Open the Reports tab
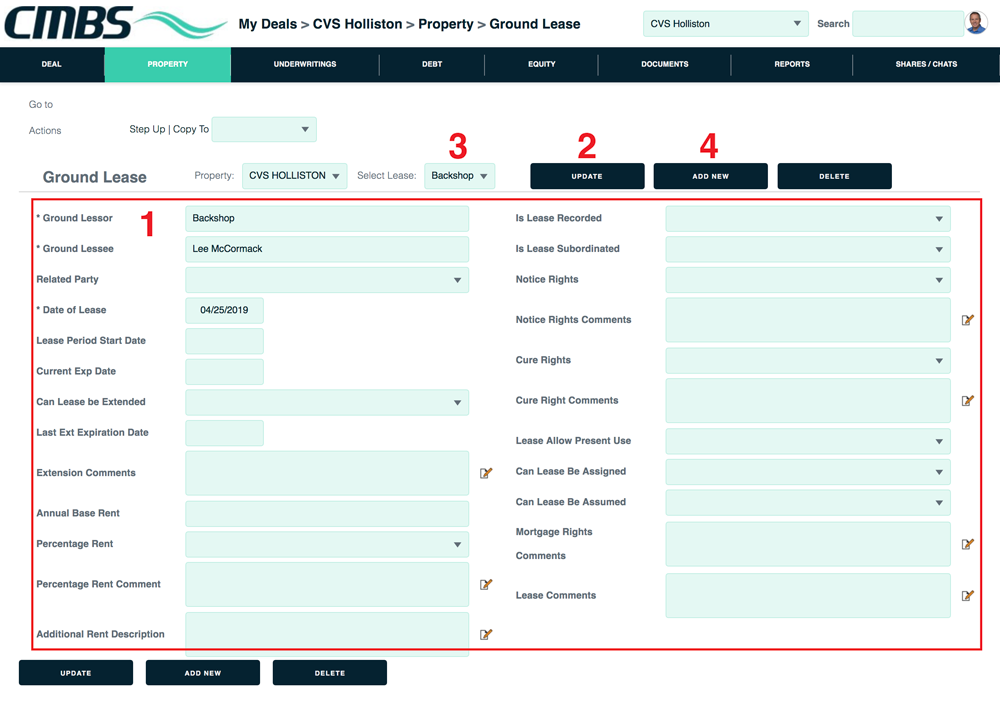 (791, 64)
